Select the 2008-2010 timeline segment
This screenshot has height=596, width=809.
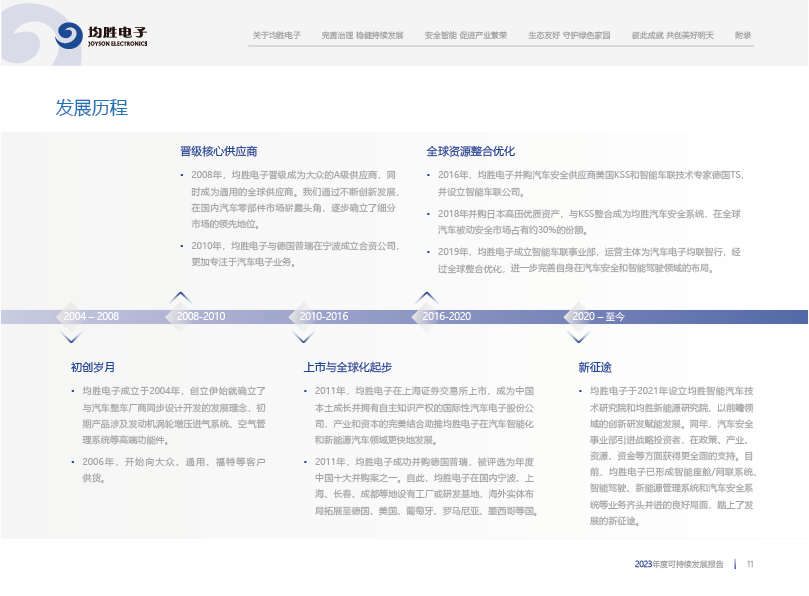point(201,317)
